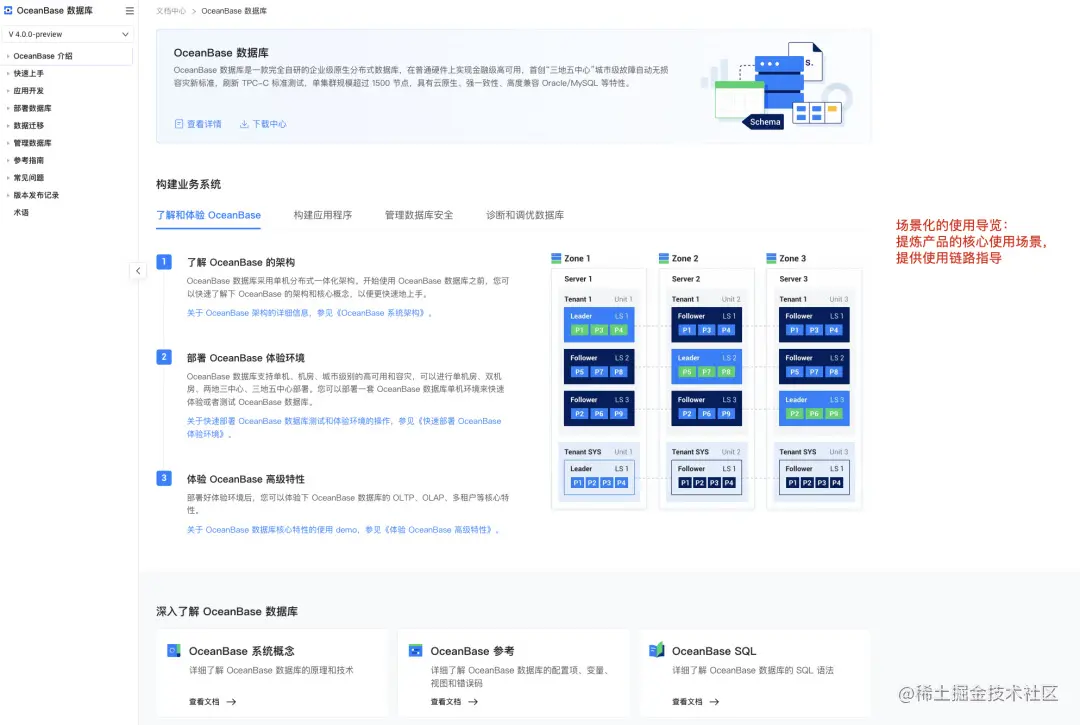This screenshot has width=1080, height=725.
Task: Click the Leader LS 1 block in Zone 1 Tenant 1
Action: pyautogui.click(x=599, y=324)
